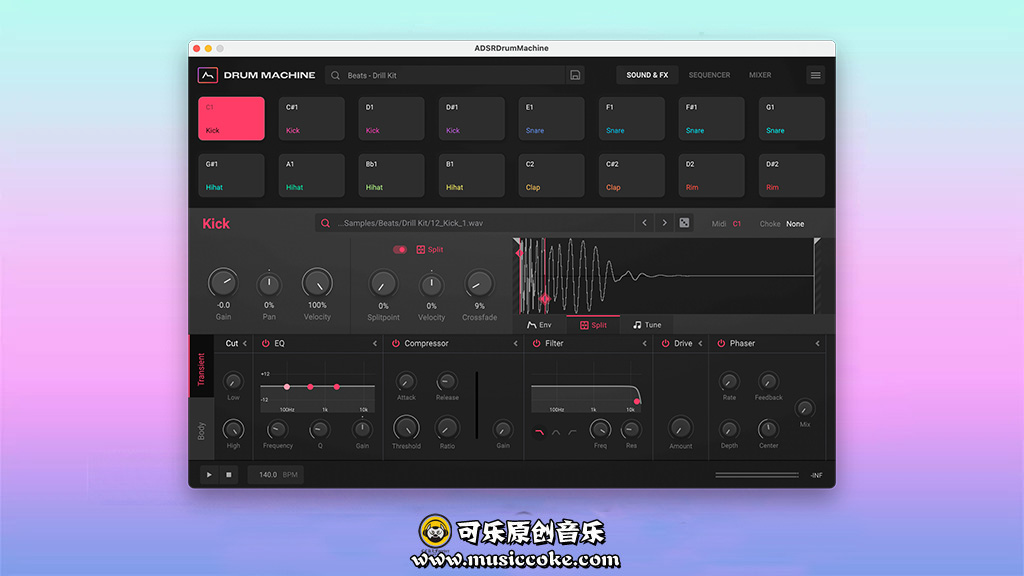Select the Body vertical tab
Viewport: 1024px width, 576px height.
201,430
